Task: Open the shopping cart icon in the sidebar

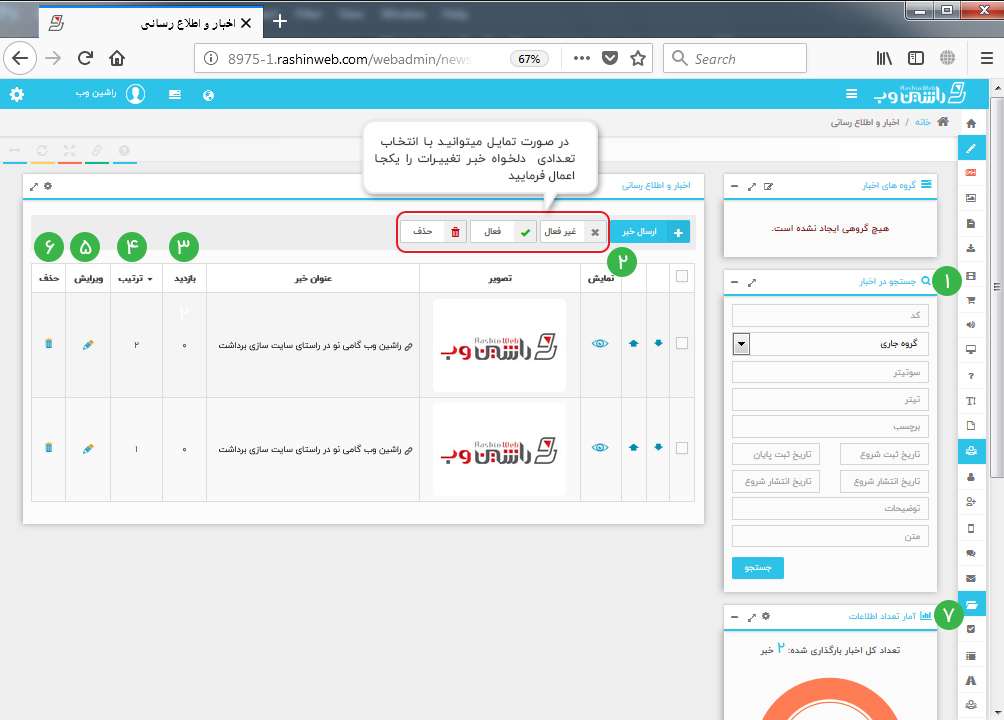Action: pos(971,300)
